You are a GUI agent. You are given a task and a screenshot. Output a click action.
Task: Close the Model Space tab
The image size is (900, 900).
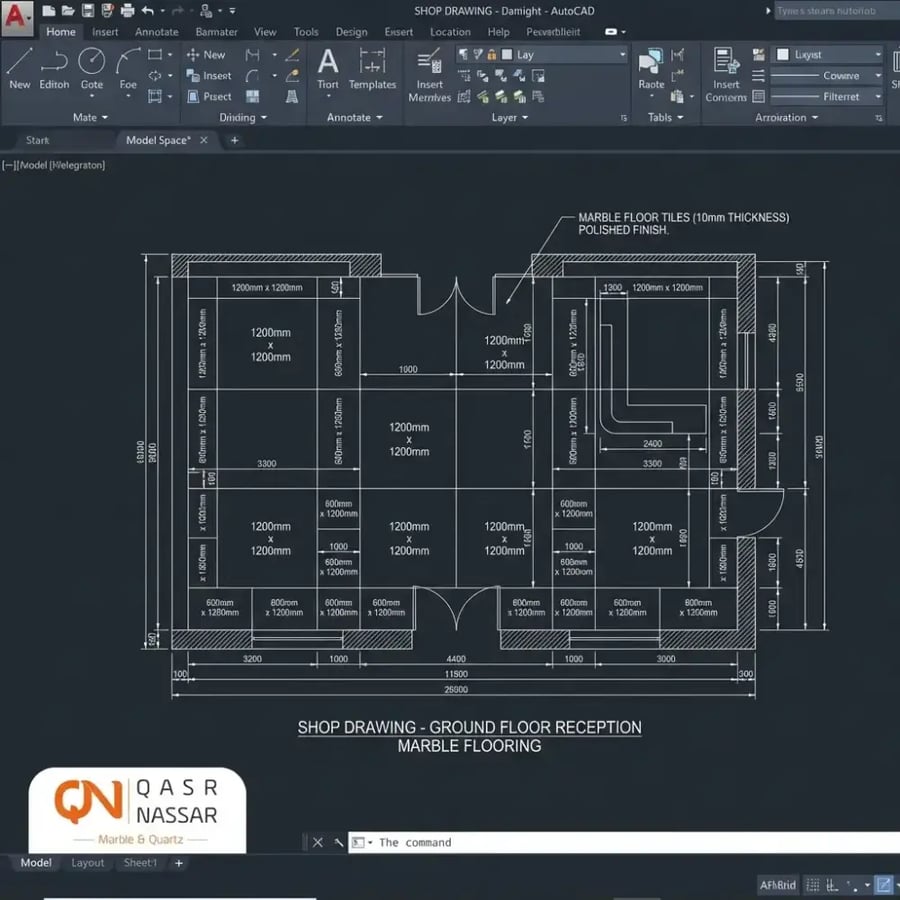click(x=204, y=140)
